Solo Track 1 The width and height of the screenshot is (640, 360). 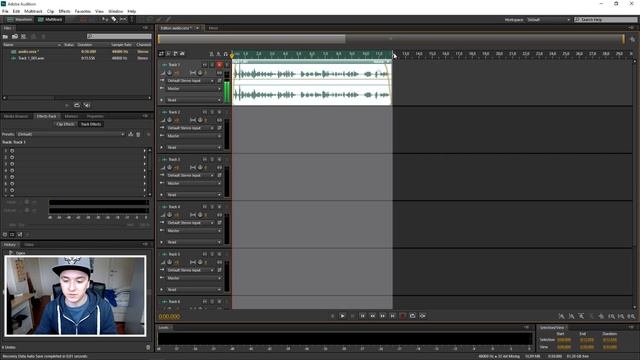(212, 64)
